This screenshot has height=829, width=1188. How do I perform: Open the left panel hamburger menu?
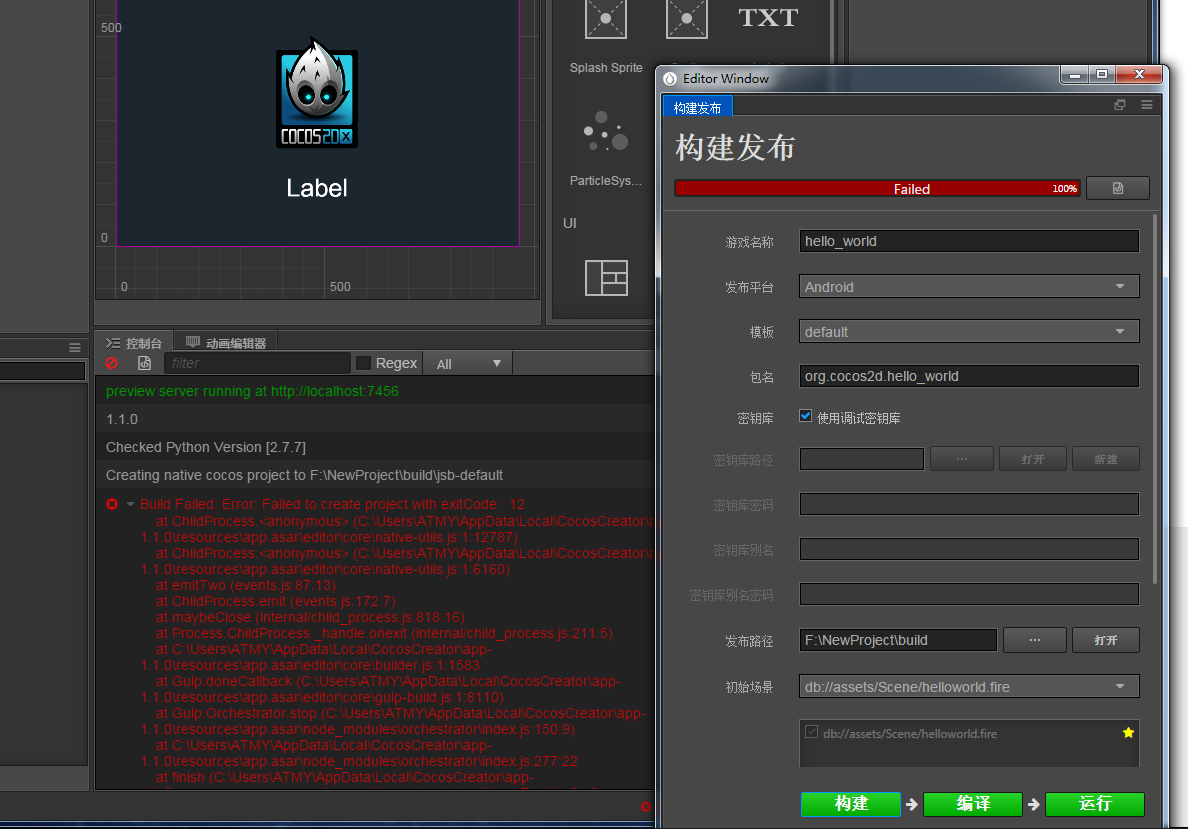74,348
